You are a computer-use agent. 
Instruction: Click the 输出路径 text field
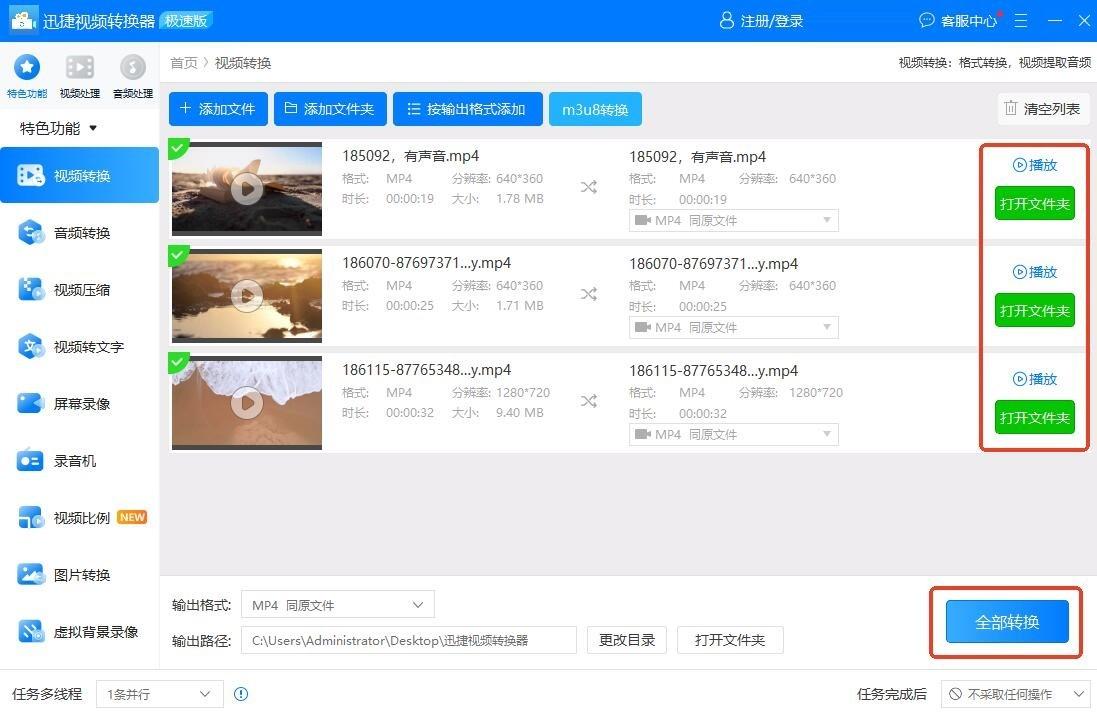[x=408, y=640]
